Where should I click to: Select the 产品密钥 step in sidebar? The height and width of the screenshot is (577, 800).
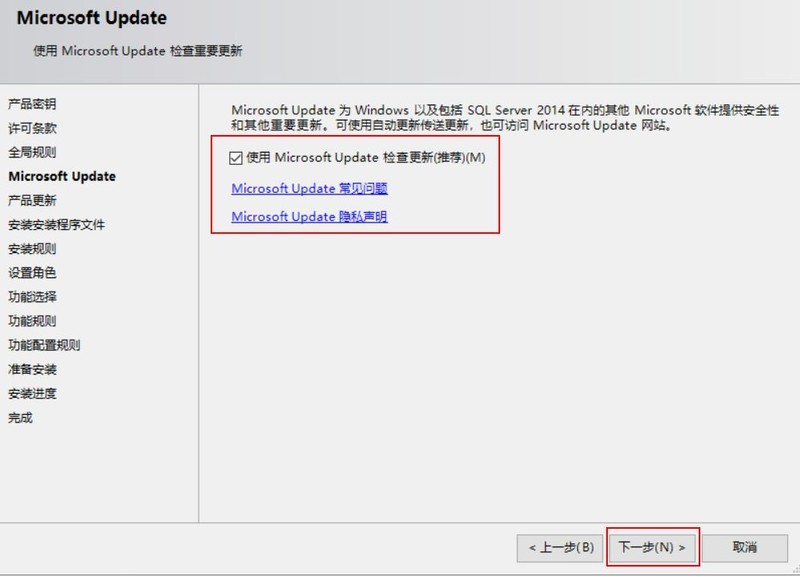[32, 104]
